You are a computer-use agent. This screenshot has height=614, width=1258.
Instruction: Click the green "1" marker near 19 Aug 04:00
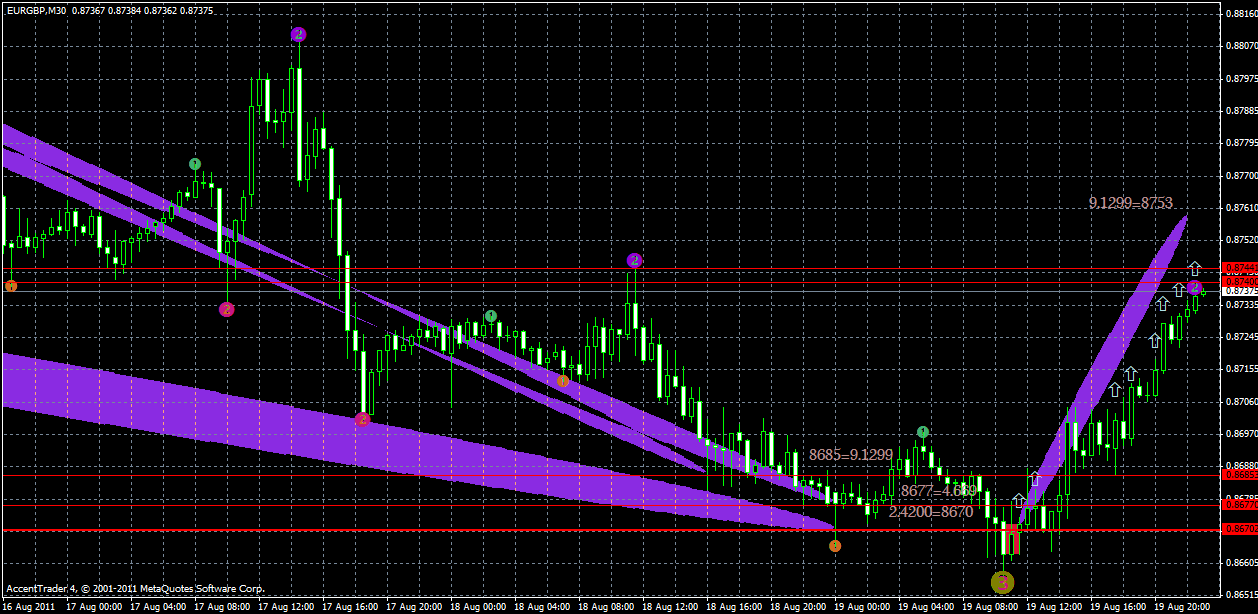tap(922, 430)
